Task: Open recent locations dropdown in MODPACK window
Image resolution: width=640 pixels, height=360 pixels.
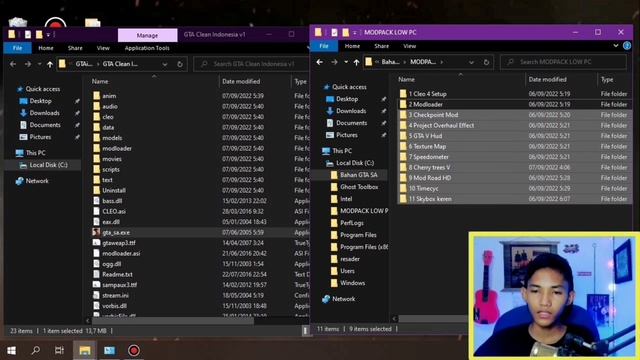Action: tap(346, 62)
